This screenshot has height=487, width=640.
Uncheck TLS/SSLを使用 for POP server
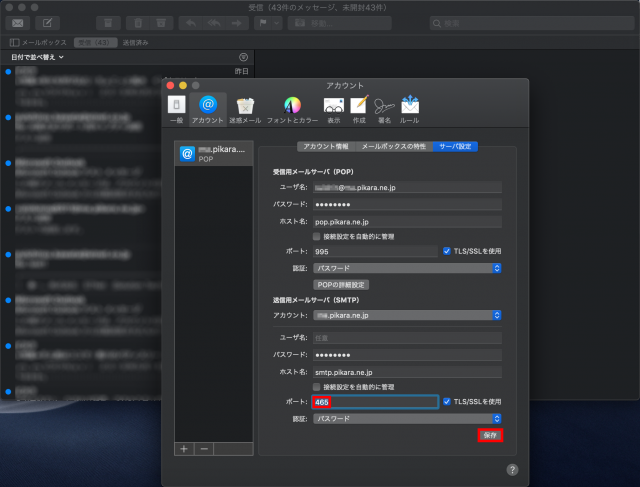click(447, 252)
